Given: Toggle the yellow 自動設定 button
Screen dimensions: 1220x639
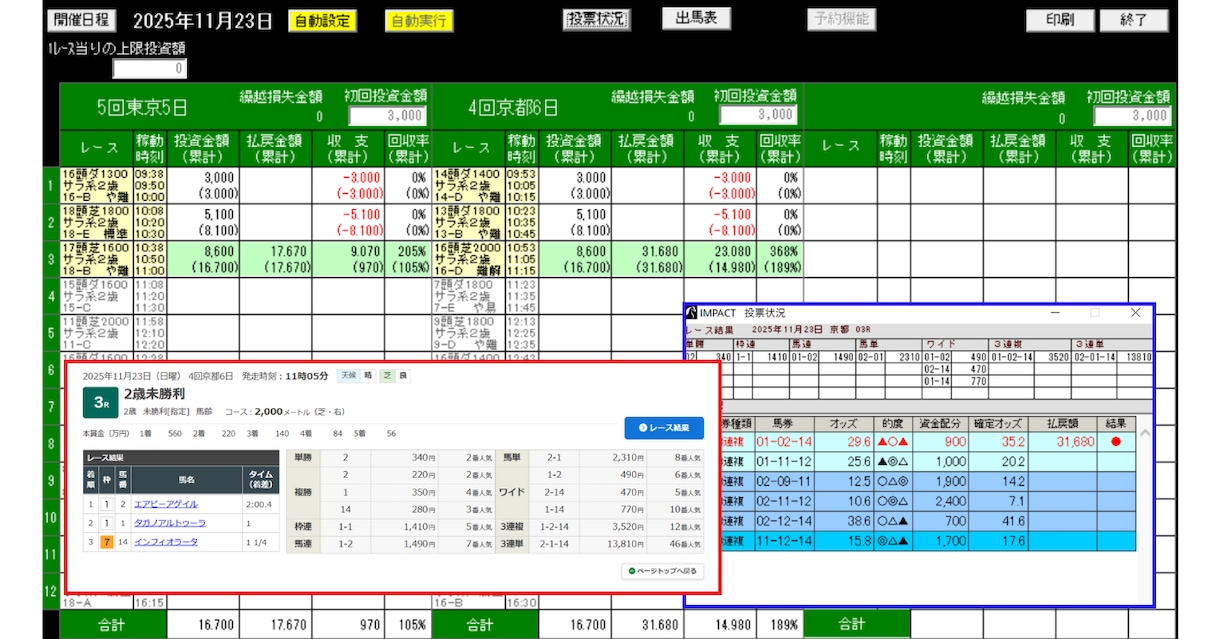Looking at the screenshot, I should pyautogui.click(x=321, y=21).
